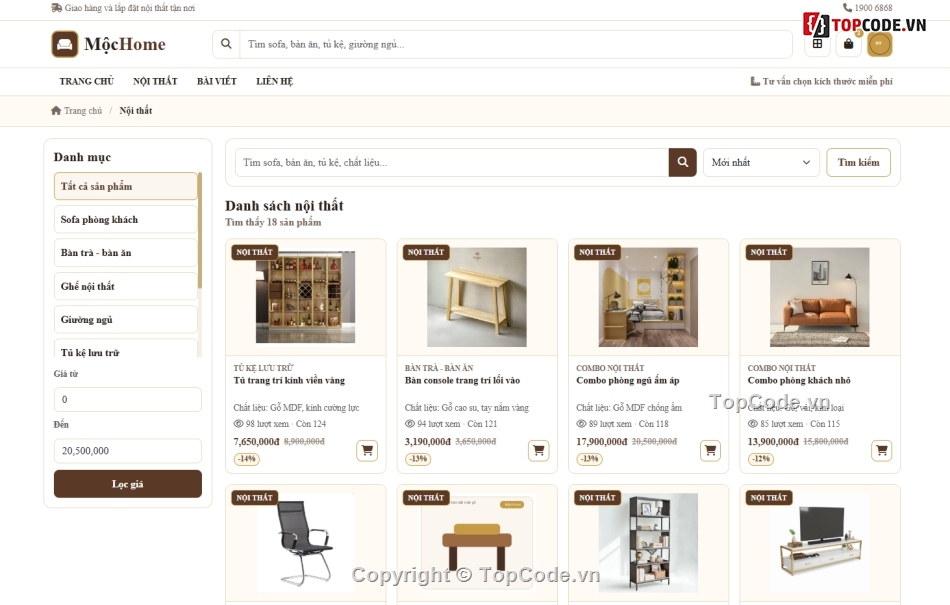
Task: Select Sofa phòng khách category
Action: (125, 220)
